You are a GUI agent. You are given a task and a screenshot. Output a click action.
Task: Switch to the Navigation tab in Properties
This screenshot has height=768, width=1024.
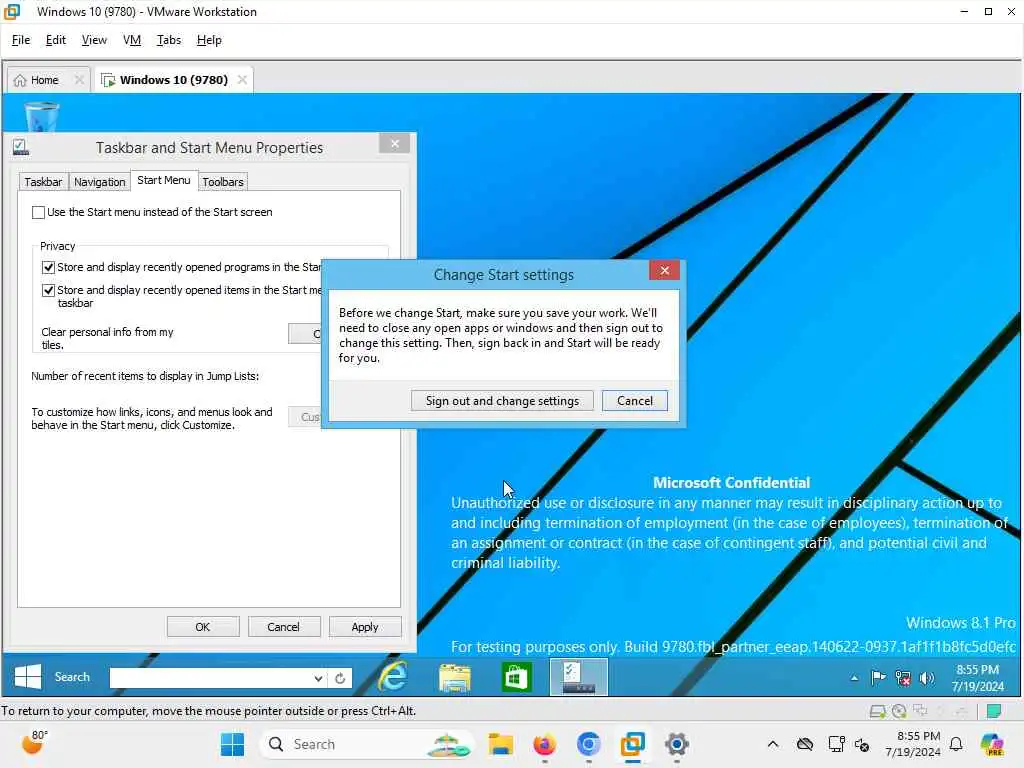coord(99,182)
